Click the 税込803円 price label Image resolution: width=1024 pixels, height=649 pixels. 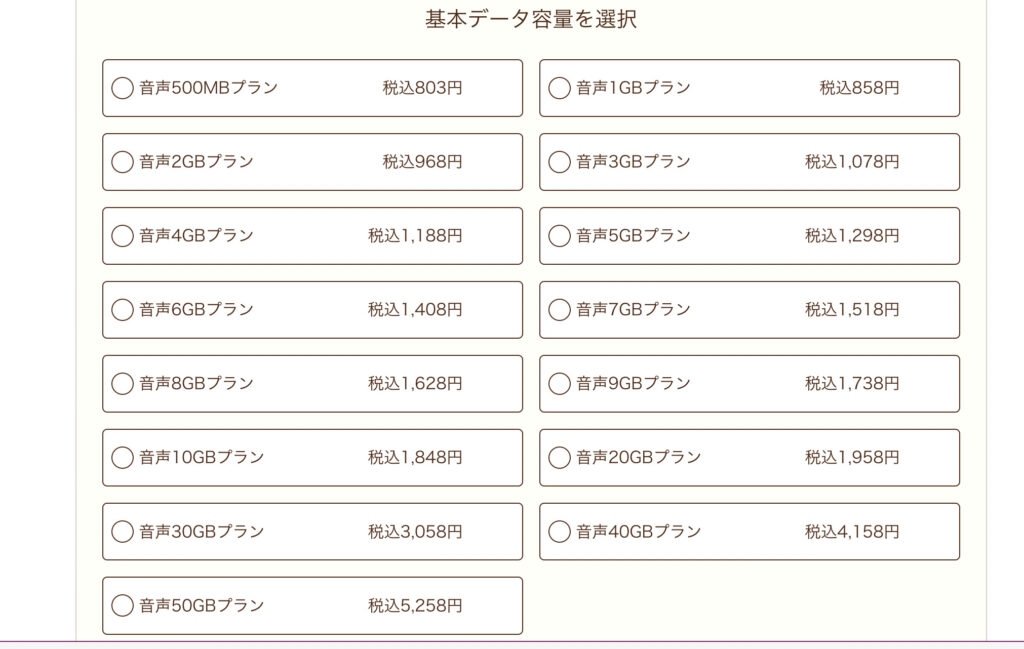click(x=423, y=87)
